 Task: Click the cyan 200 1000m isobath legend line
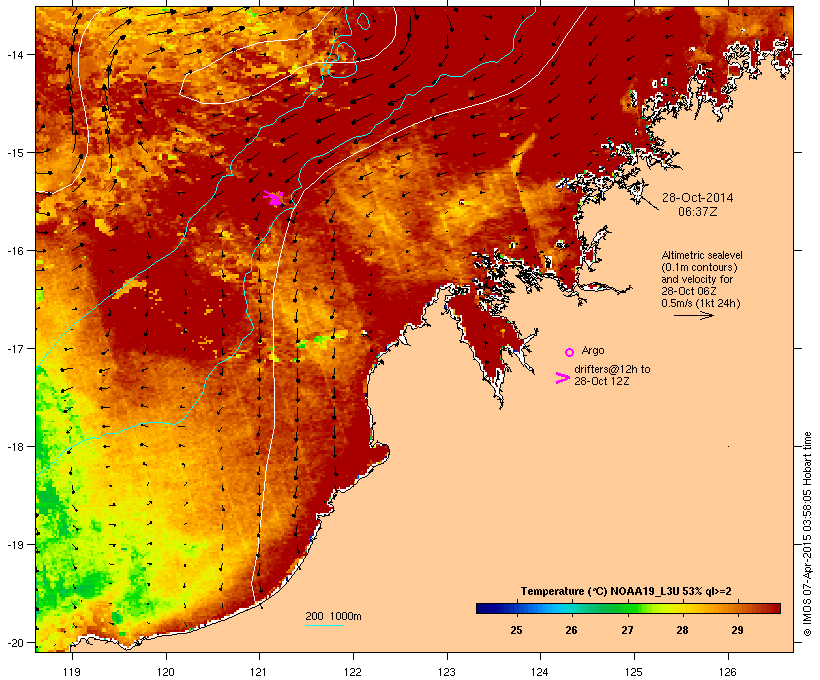coord(324,625)
